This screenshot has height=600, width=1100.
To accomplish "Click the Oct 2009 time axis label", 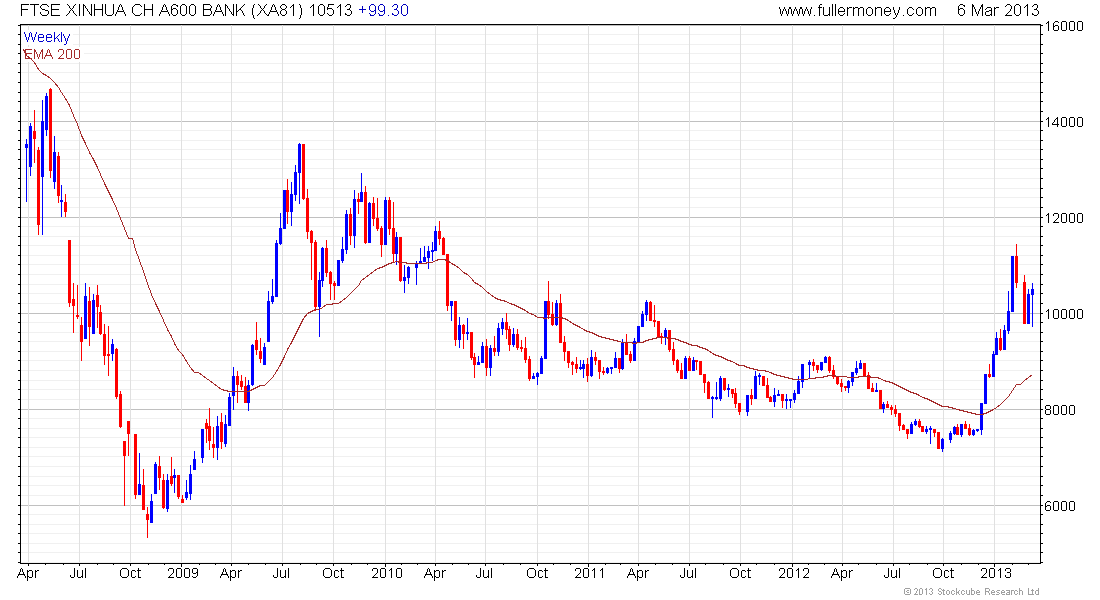I will click(333, 573).
